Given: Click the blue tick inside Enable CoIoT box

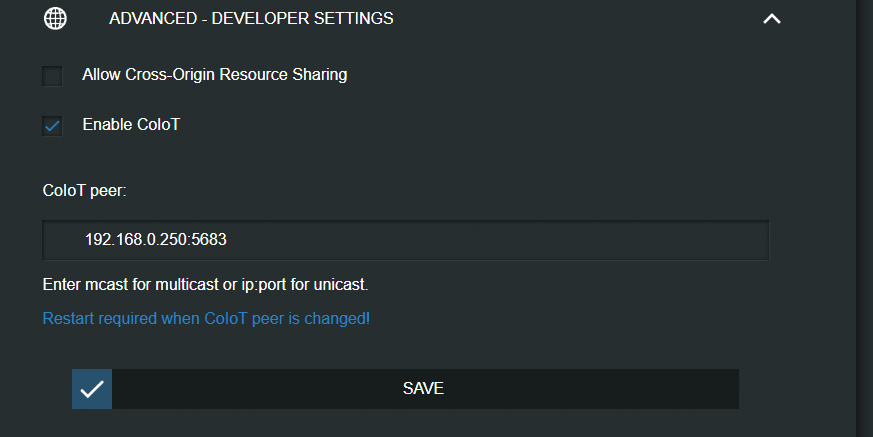Looking at the screenshot, I should (52, 126).
